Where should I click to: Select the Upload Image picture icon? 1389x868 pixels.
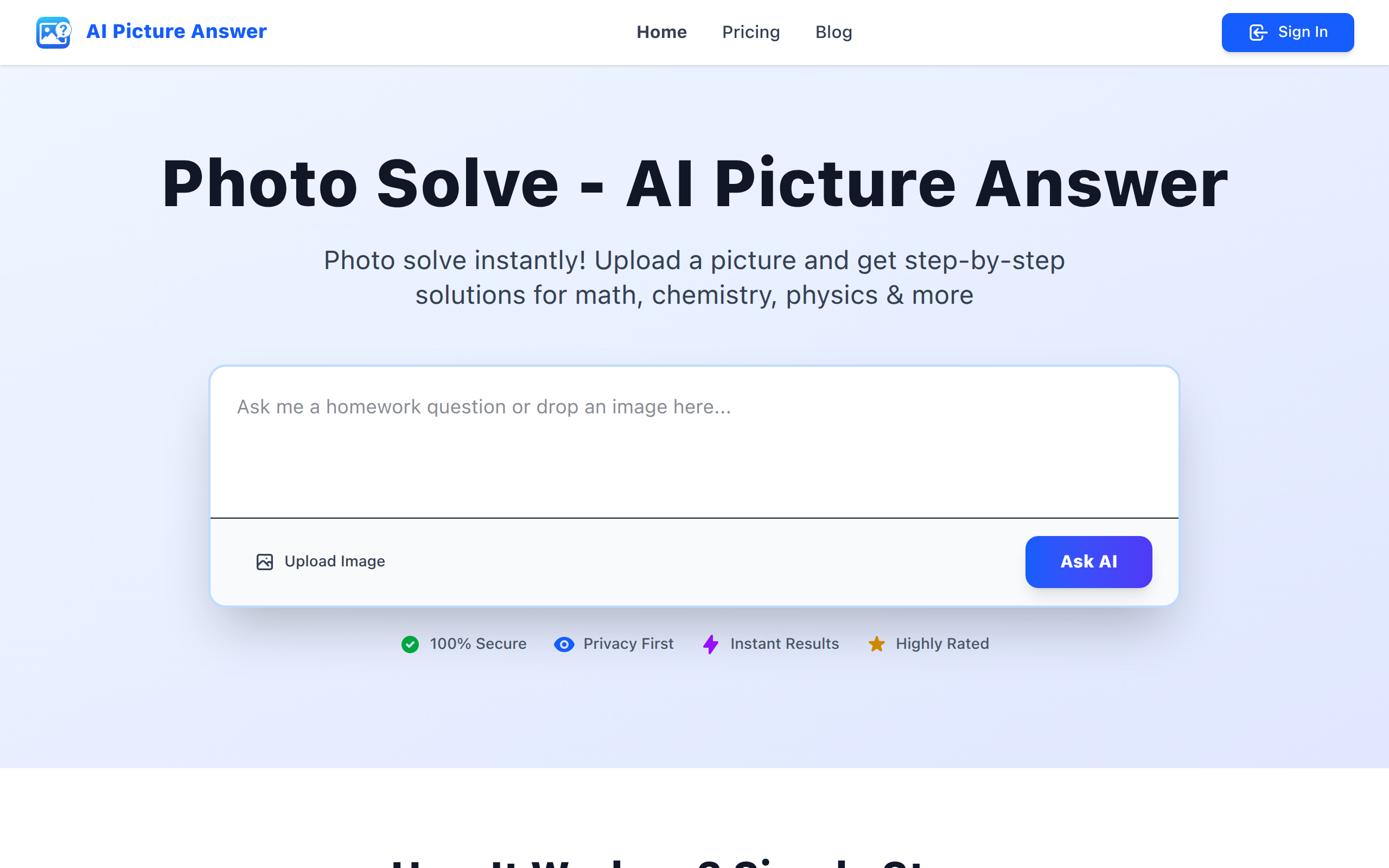click(265, 561)
